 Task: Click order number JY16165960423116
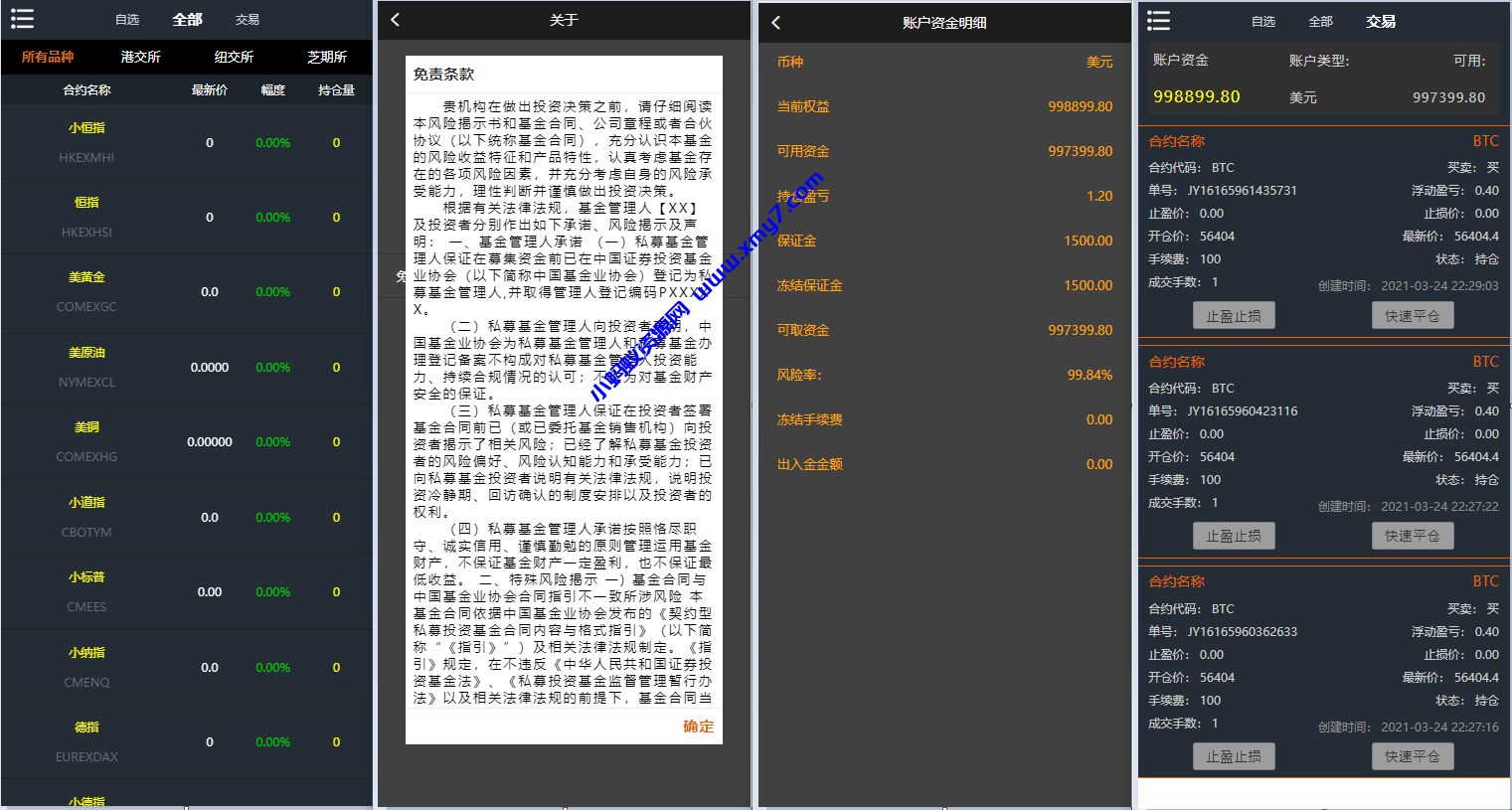click(1242, 411)
